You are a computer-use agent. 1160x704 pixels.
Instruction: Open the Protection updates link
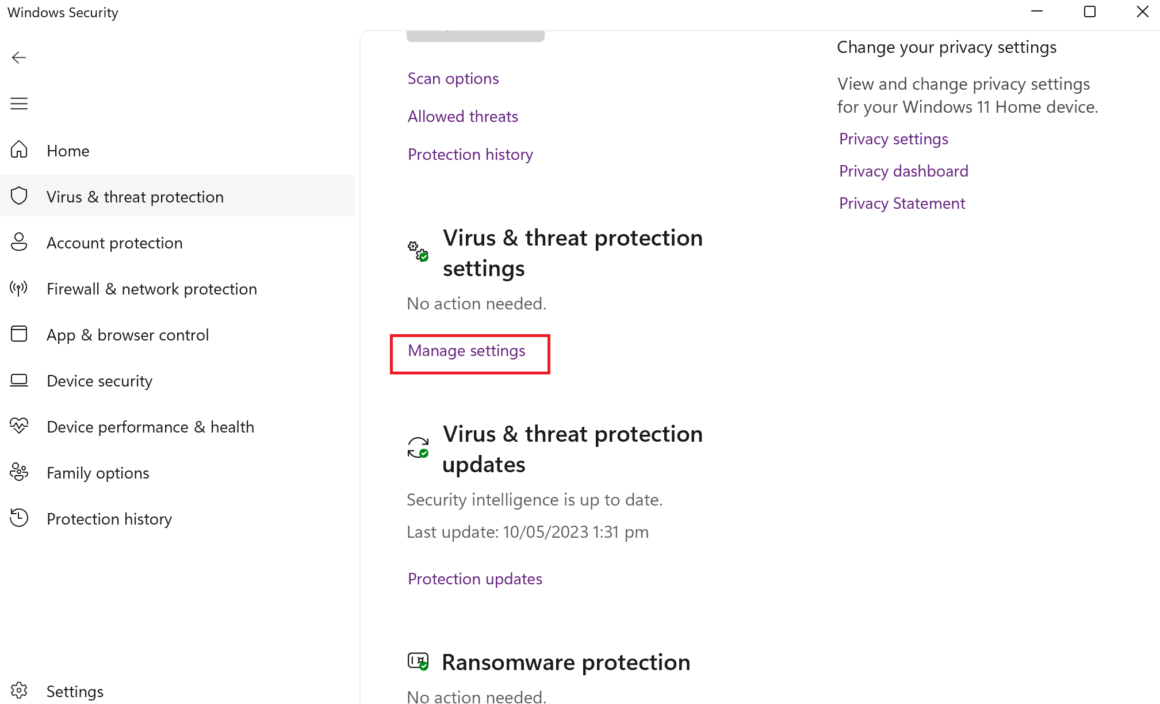click(x=475, y=579)
